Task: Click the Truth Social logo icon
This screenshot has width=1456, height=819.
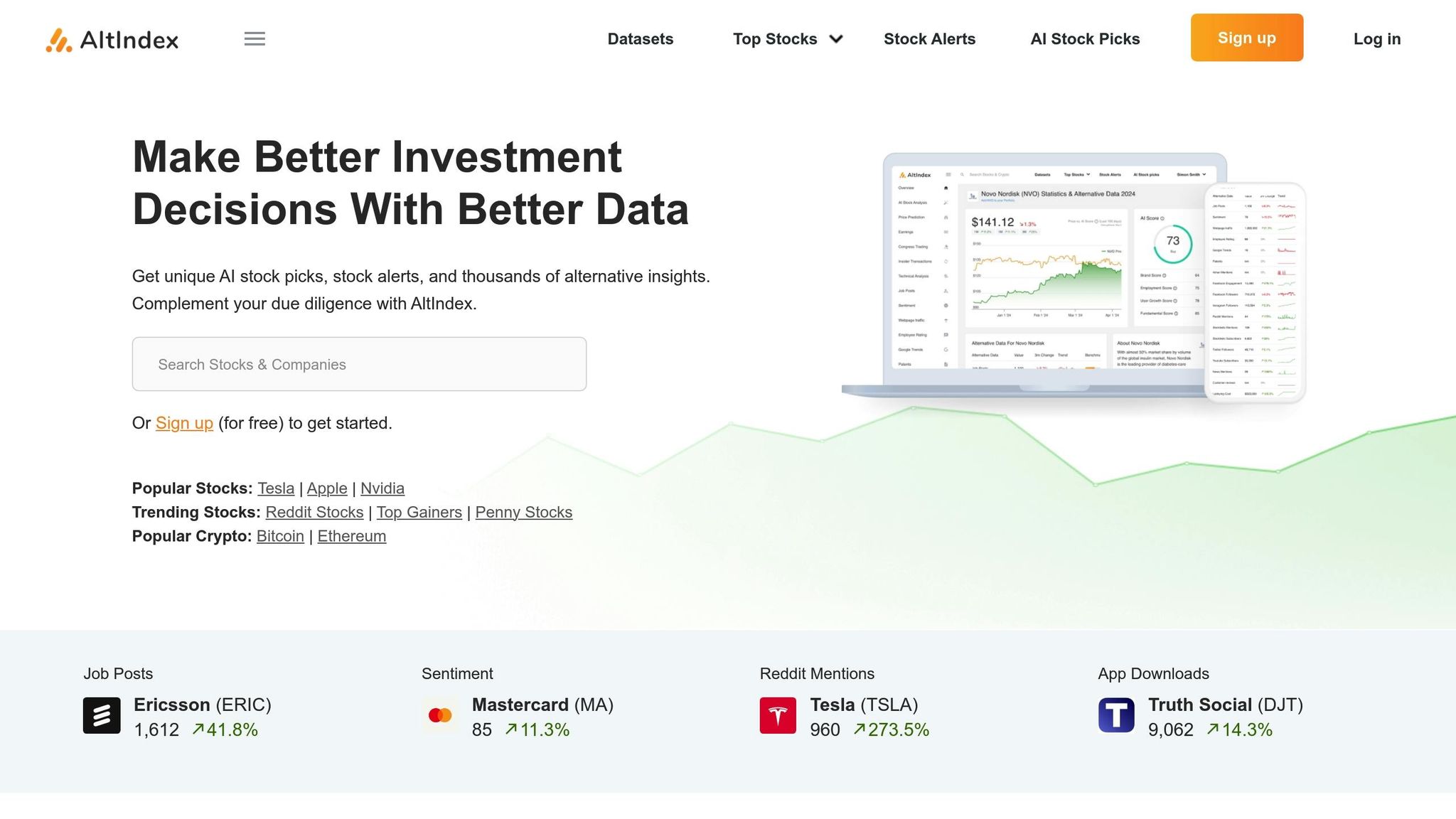Action: click(1116, 715)
